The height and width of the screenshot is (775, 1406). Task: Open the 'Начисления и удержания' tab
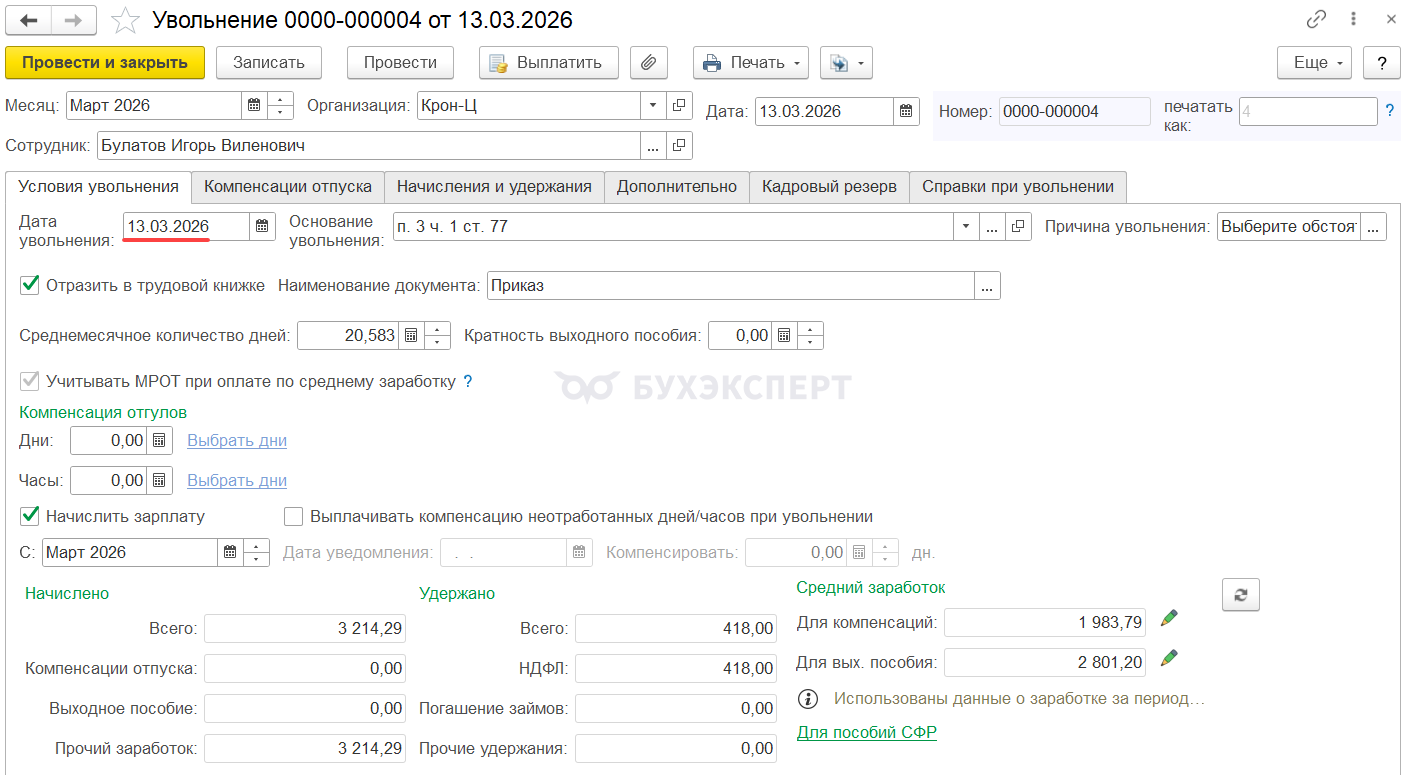(494, 186)
